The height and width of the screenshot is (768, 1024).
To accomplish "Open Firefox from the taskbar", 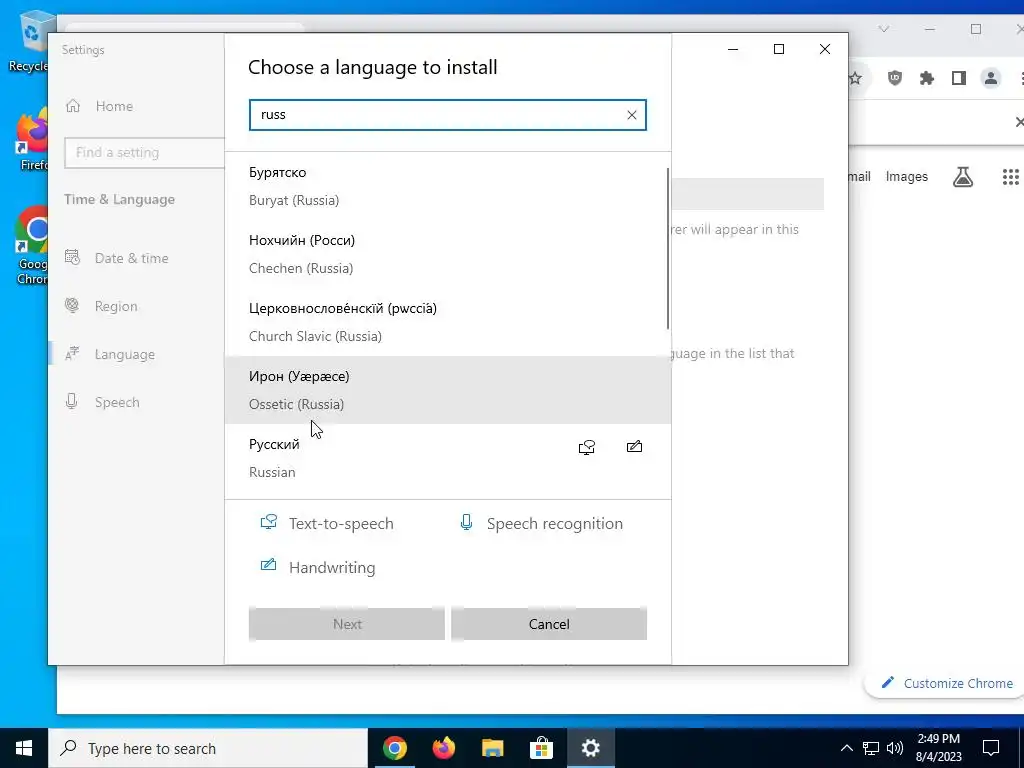I will [x=443, y=748].
